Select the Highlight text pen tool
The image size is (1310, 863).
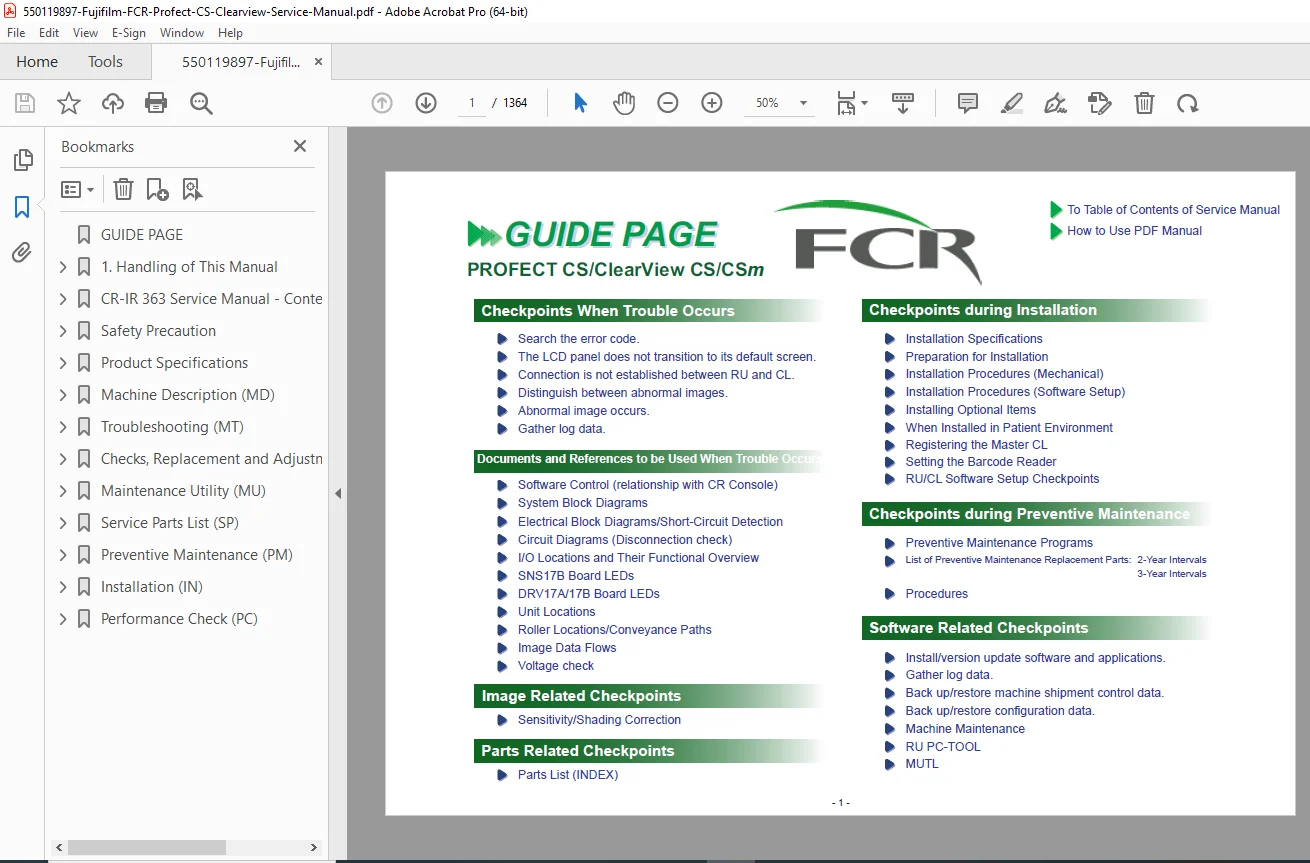point(1011,103)
